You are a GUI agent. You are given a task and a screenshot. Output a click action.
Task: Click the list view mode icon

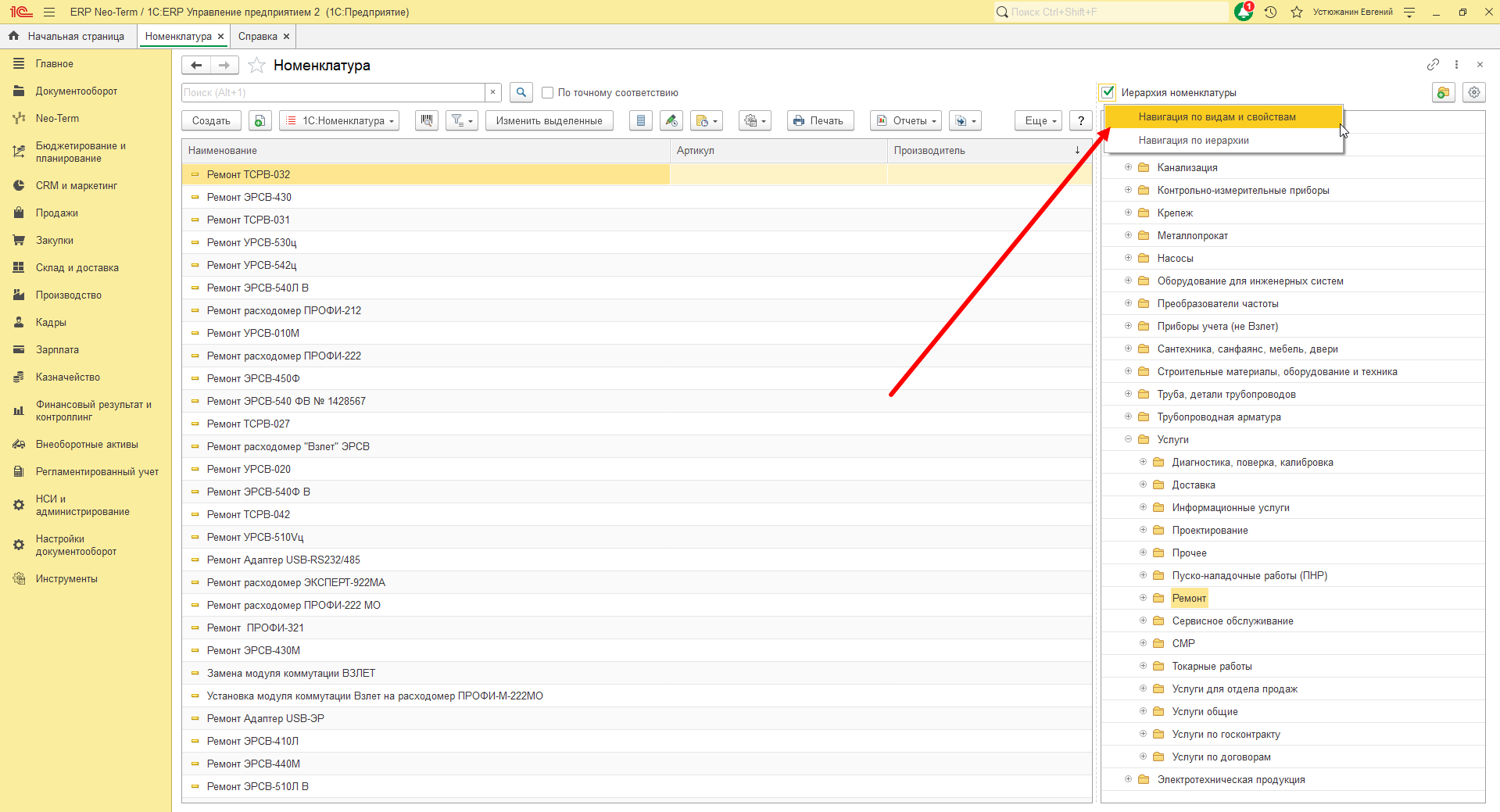click(641, 120)
